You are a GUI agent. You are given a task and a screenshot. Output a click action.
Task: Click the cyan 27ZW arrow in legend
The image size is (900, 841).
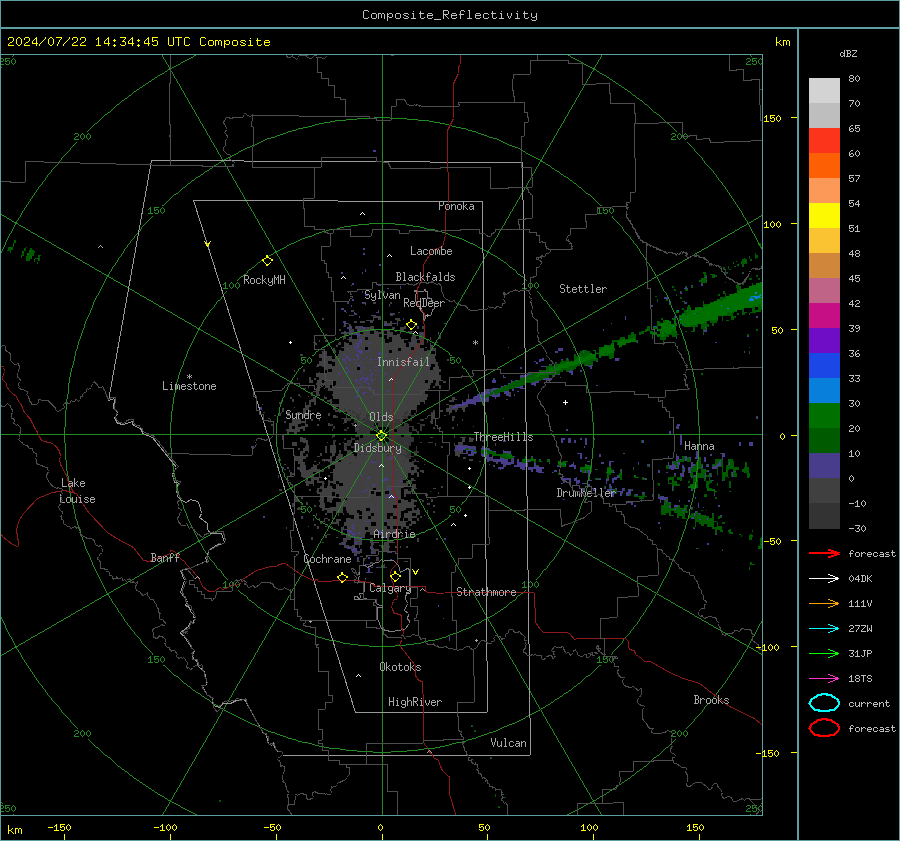(824, 629)
